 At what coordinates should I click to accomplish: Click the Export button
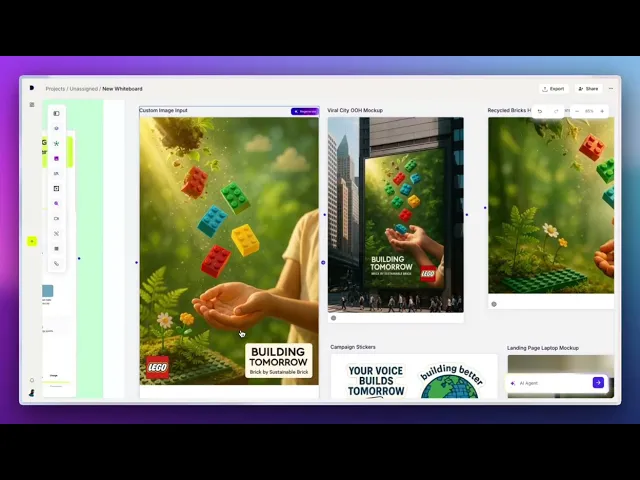tap(553, 89)
